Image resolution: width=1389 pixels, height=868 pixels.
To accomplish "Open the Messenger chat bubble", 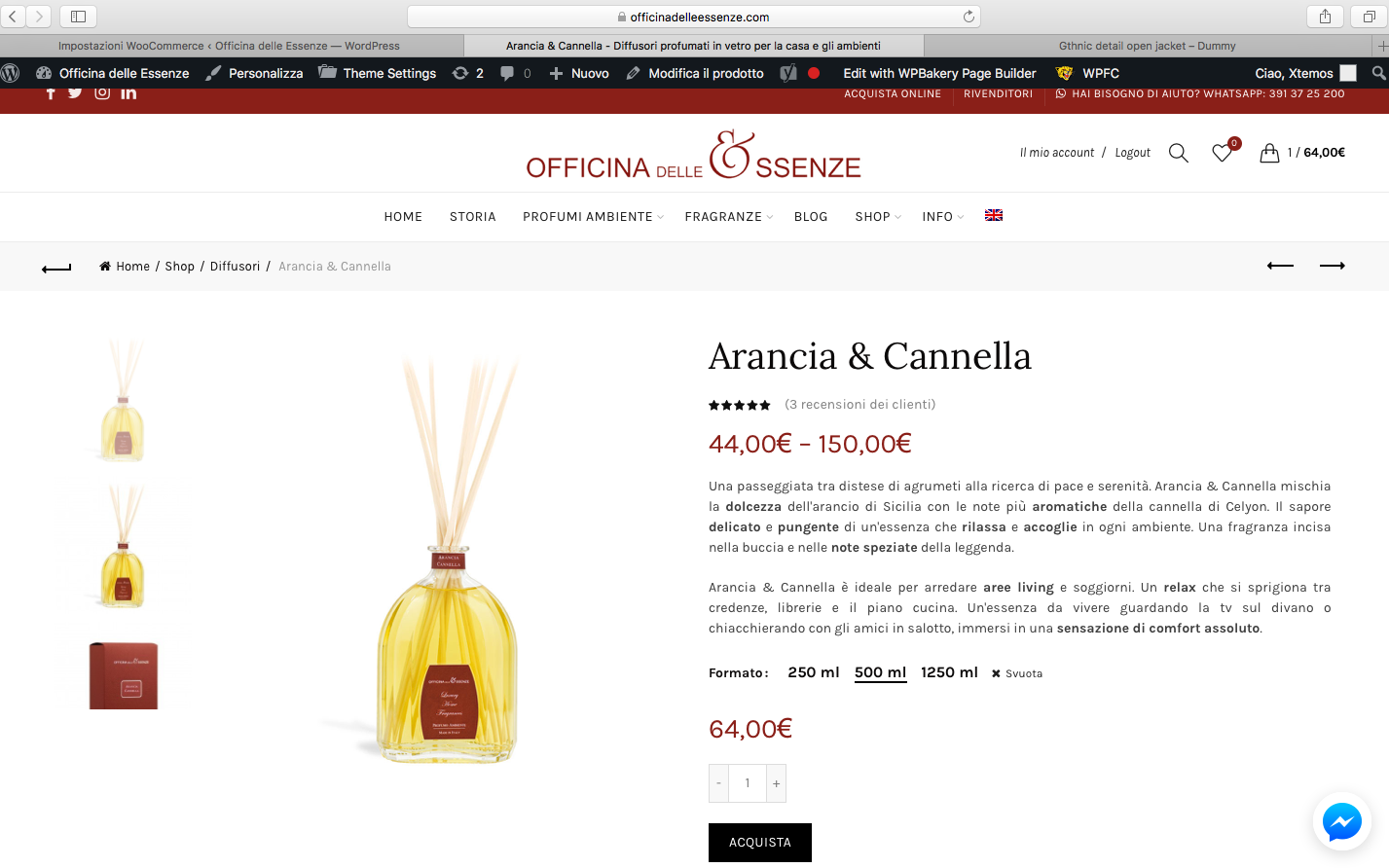I will coord(1341,822).
